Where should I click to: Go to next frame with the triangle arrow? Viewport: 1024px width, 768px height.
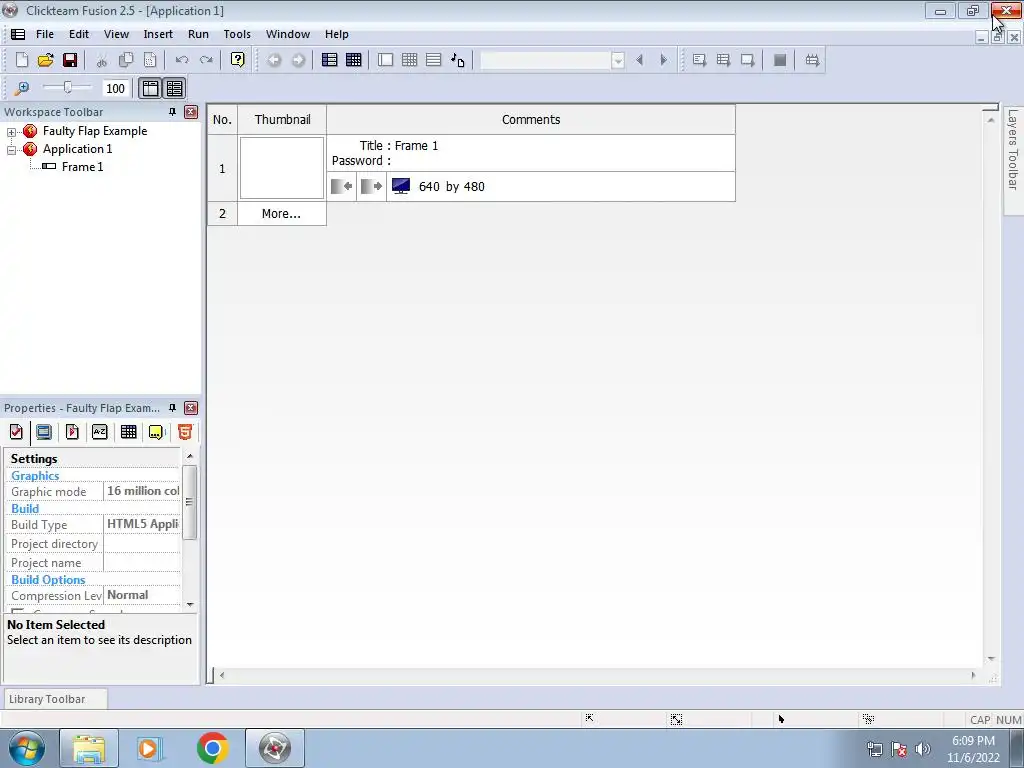pos(664,60)
